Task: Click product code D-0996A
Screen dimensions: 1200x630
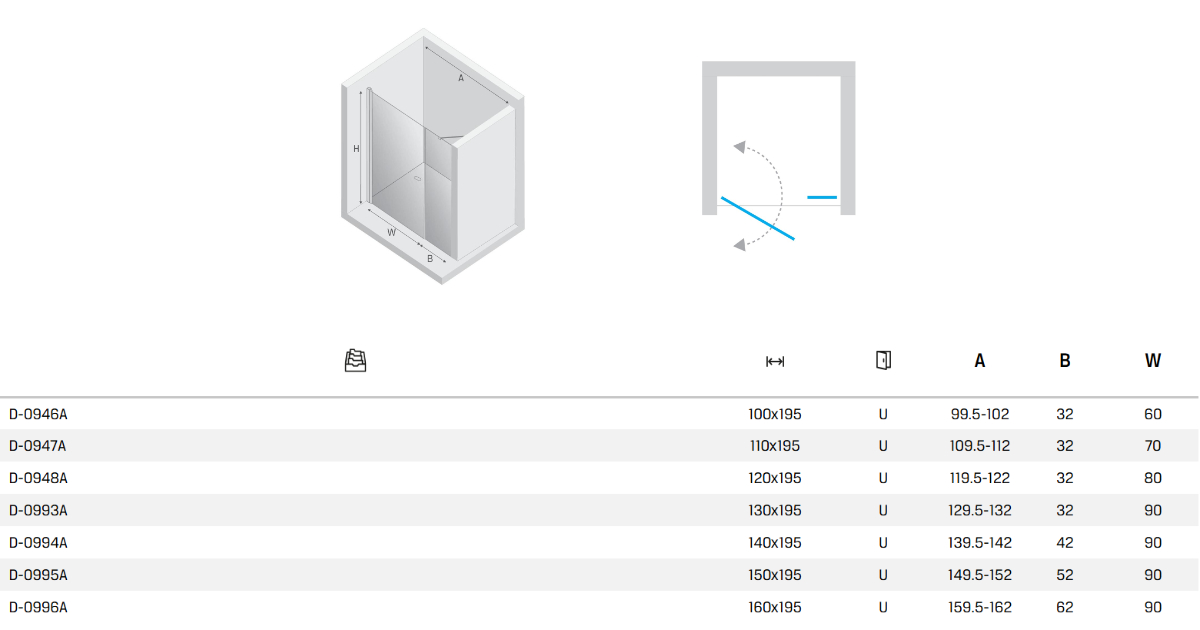Action: point(38,607)
